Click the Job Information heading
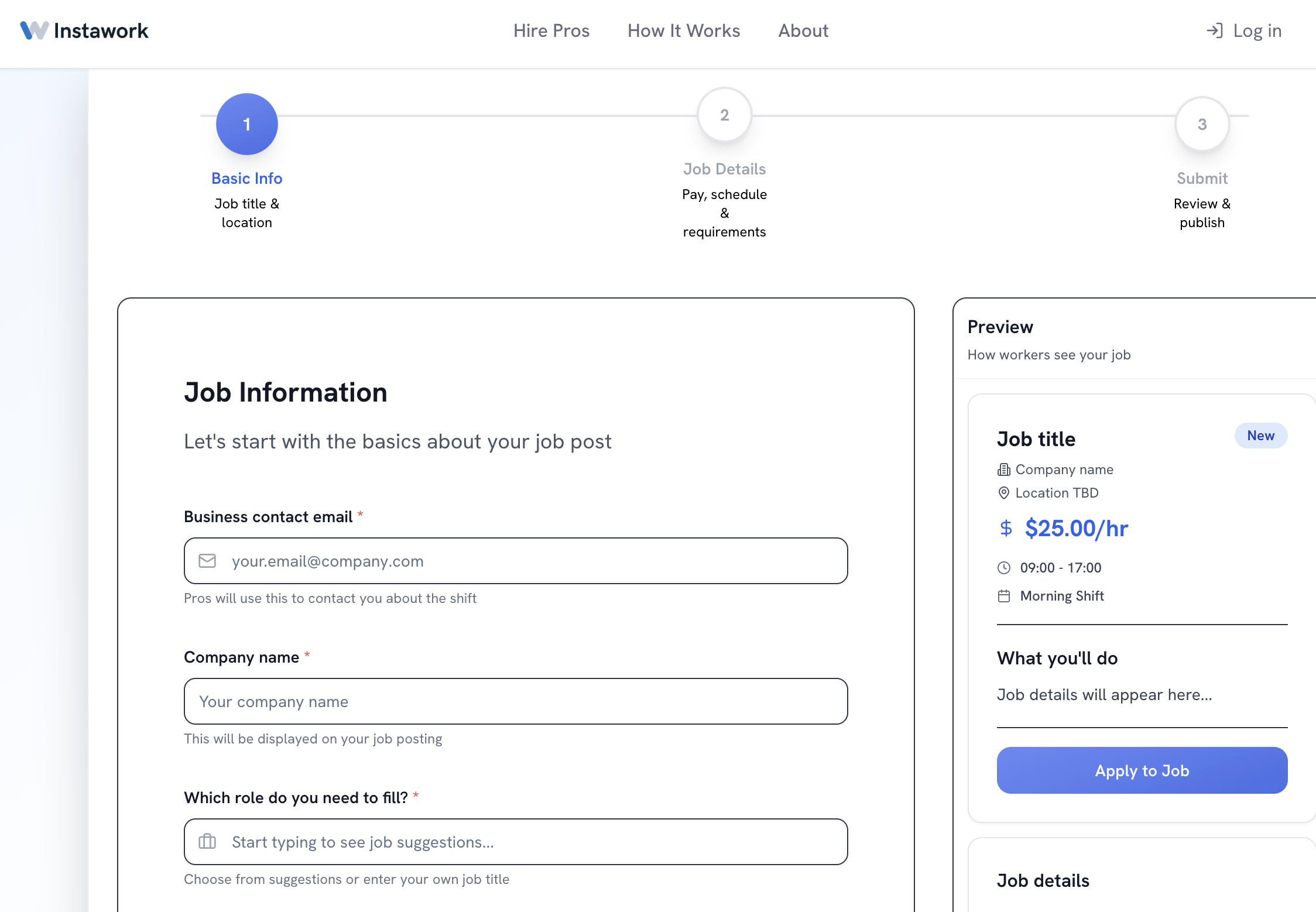 pos(286,392)
